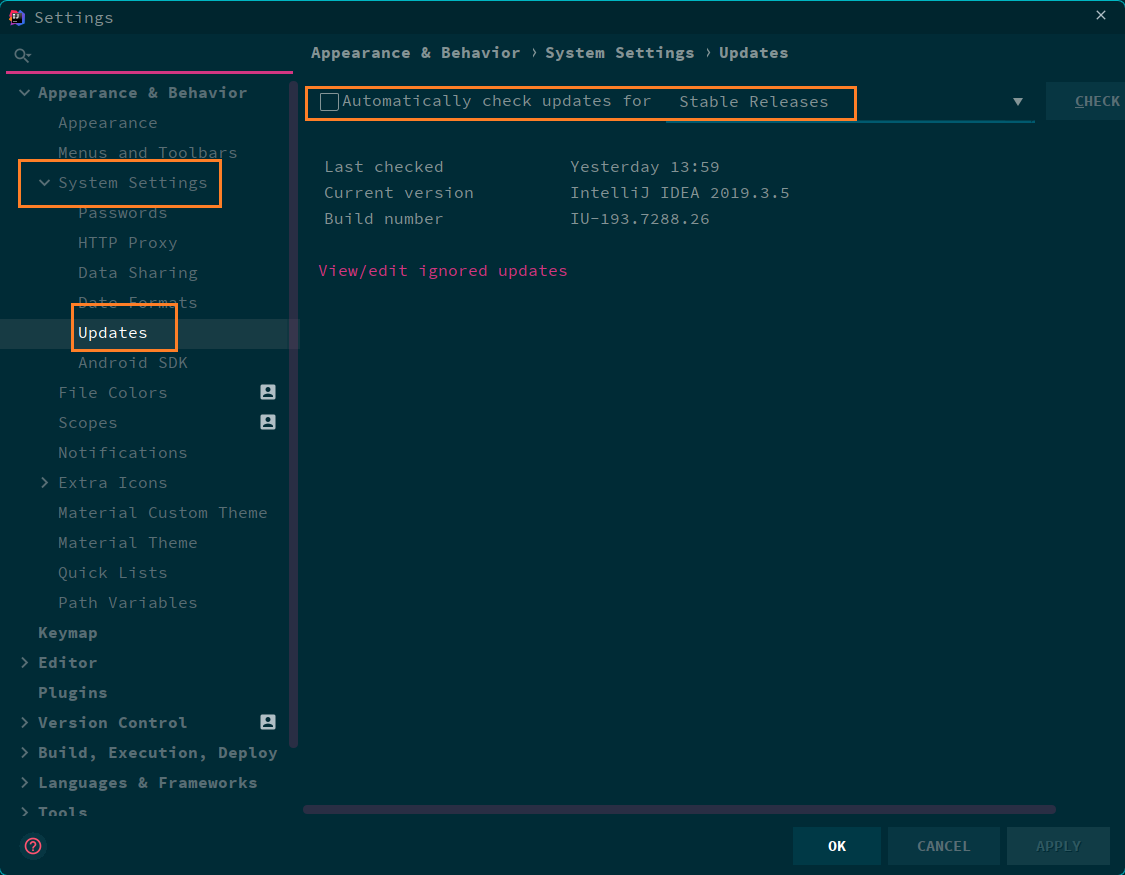Select File Colors settings
The image size is (1125, 875).
click(x=113, y=393)
